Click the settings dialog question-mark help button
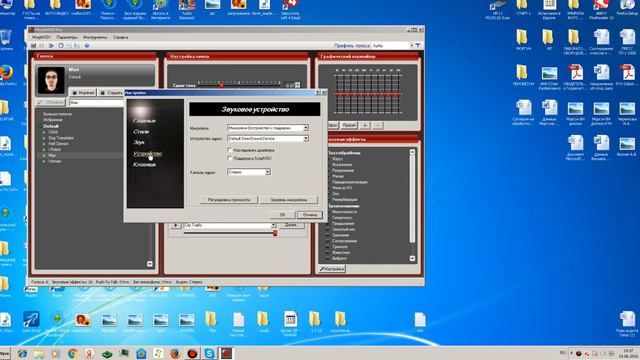This screenshot has width=640, height=360. (x=318, y=93)
